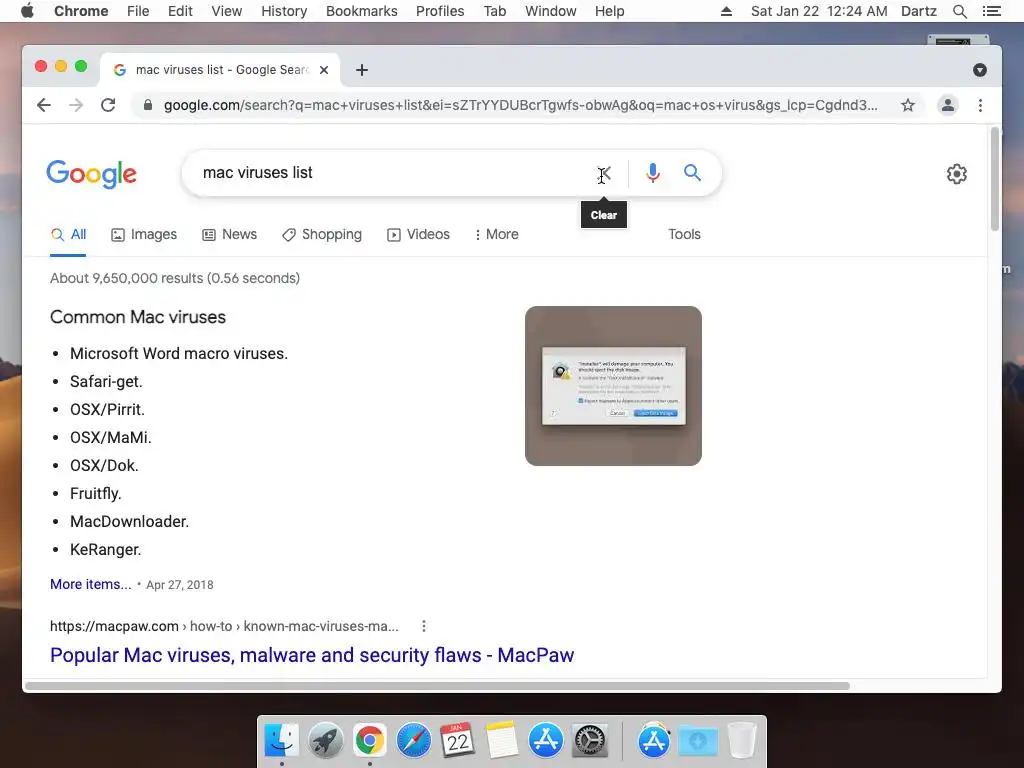Open Downloads folder in the Dock
The height and width of the screenshot is (768, 1024).
click(698, 741)
